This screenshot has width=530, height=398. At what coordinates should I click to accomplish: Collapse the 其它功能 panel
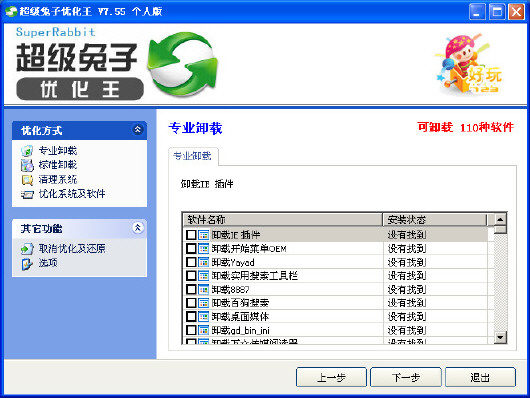(x=138, y=228)
